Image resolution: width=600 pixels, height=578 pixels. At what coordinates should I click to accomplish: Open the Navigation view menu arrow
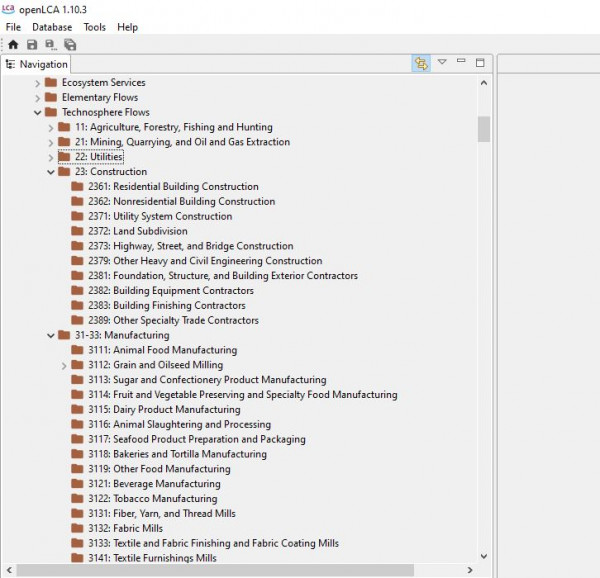pos(442,62)
